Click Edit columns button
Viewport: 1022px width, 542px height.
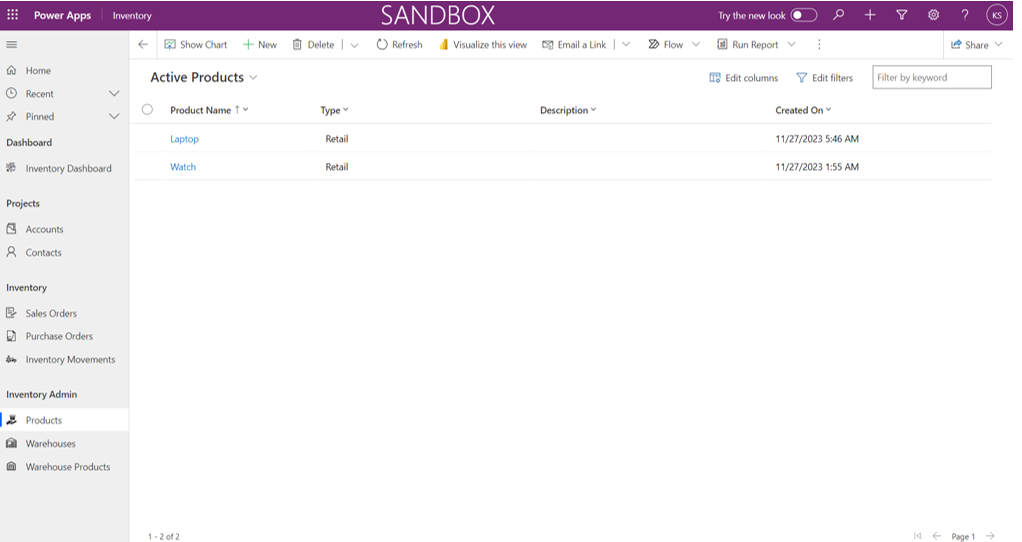(743, 78)
